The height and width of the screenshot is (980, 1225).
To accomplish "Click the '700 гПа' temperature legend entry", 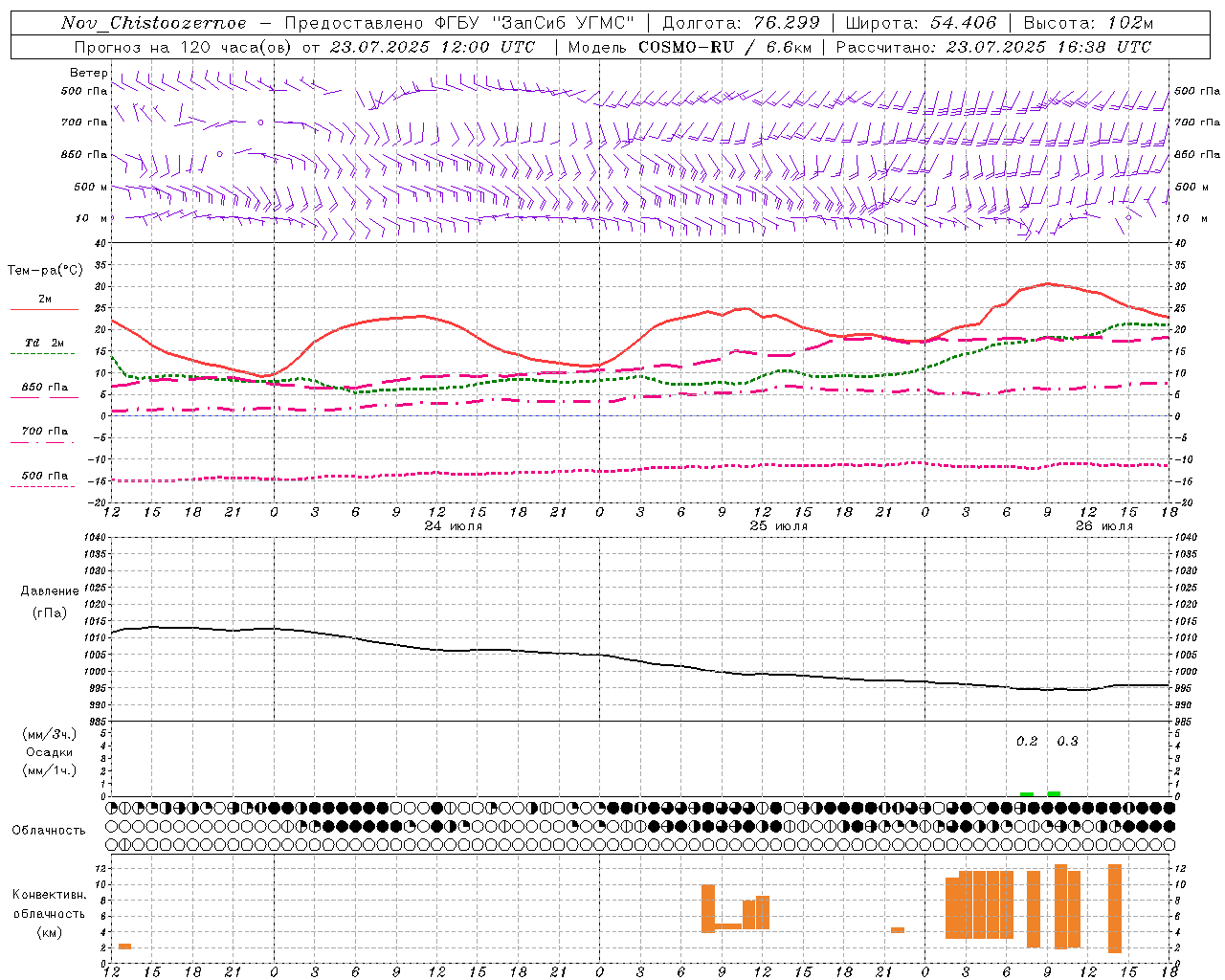I will pyautogui.click(x=44, y=432).
